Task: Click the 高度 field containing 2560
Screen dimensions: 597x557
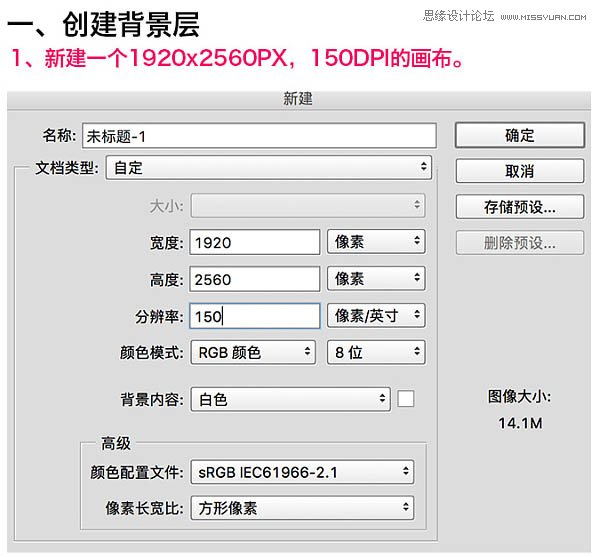Action: pyautogui.click(x=254, y=279)
